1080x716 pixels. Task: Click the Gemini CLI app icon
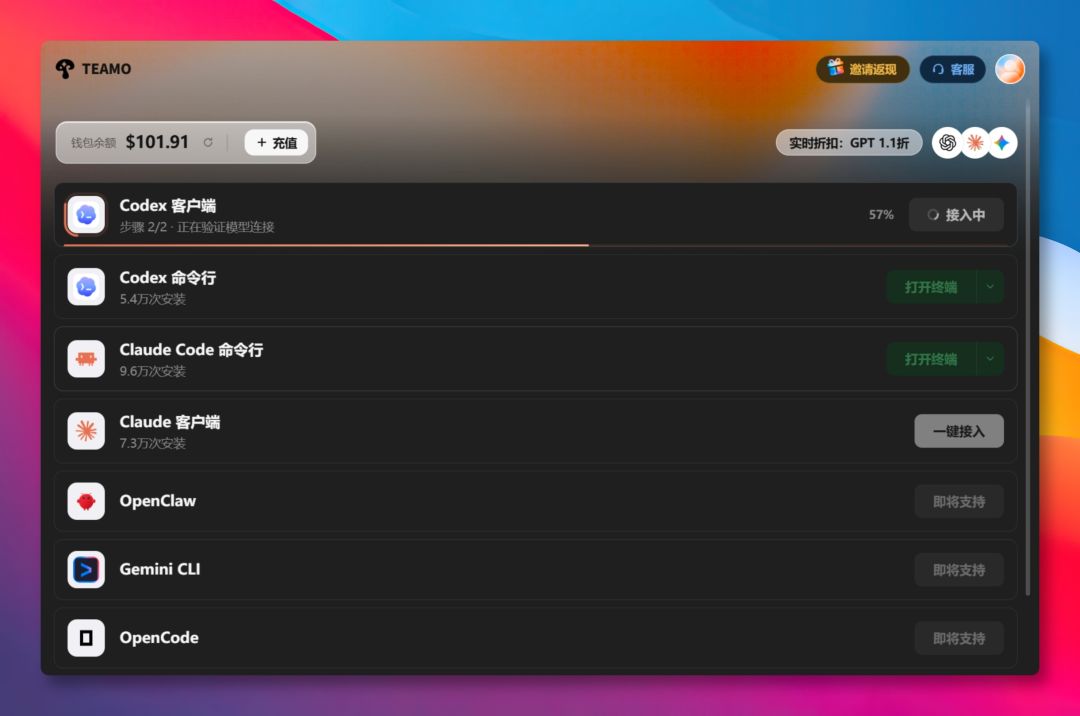(x=86, y=569)
